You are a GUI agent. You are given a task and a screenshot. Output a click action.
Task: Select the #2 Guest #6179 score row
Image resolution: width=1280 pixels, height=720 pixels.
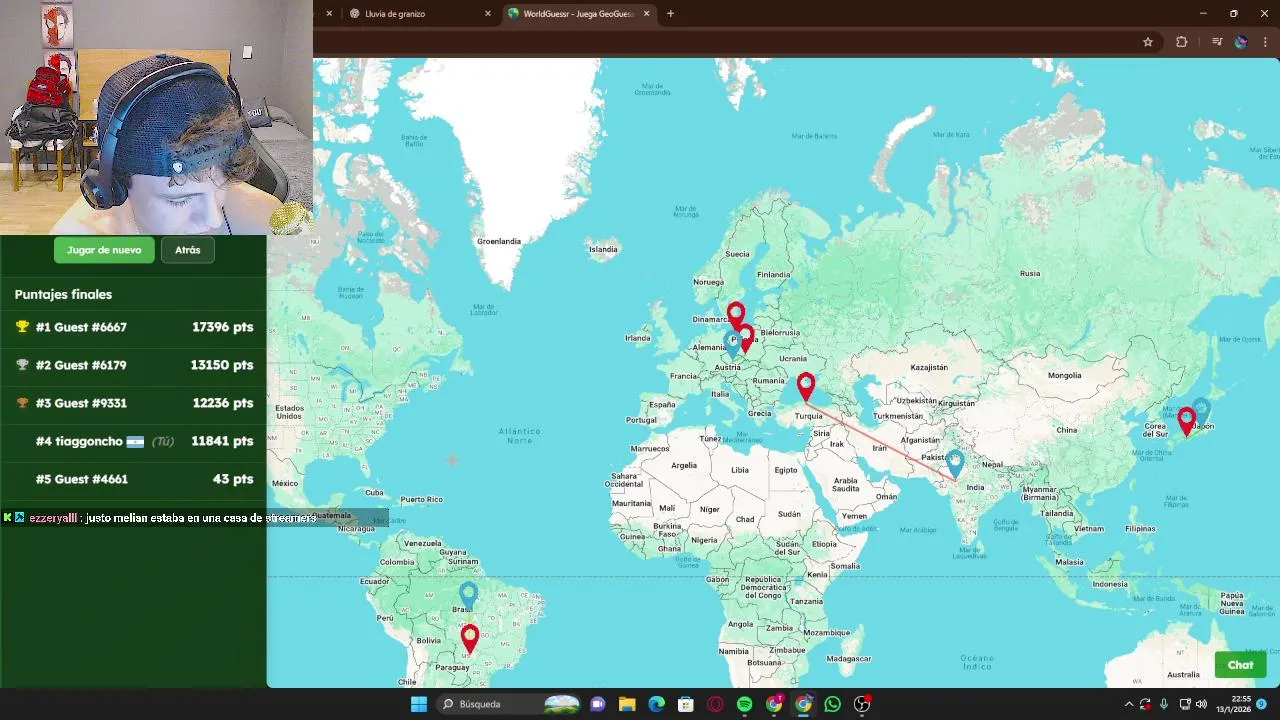(134, 365)
